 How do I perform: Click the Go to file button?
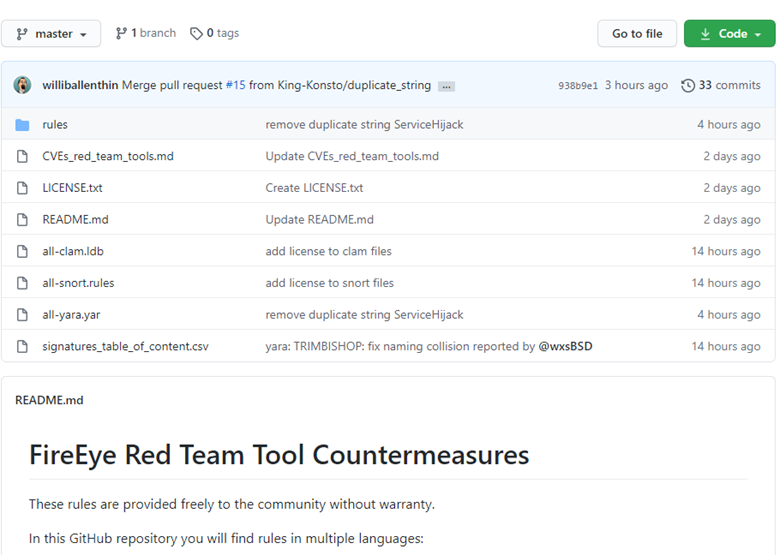[637, 34]
